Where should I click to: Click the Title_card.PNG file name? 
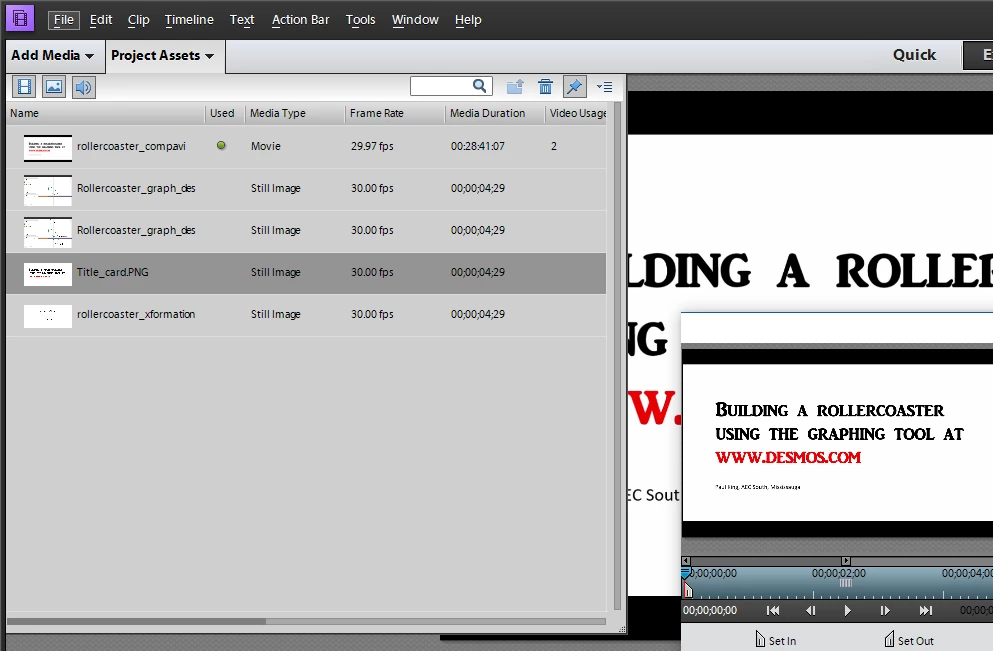[x=113, y=272]
